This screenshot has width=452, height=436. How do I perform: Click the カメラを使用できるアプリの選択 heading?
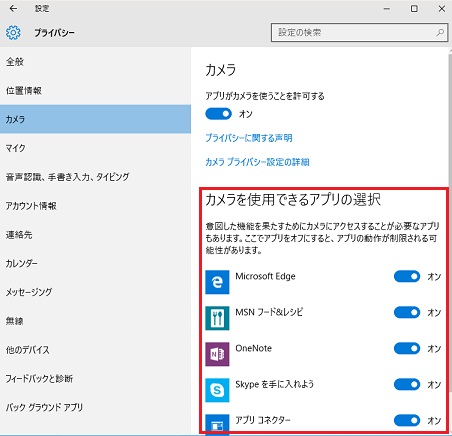[x=293, y=200]
